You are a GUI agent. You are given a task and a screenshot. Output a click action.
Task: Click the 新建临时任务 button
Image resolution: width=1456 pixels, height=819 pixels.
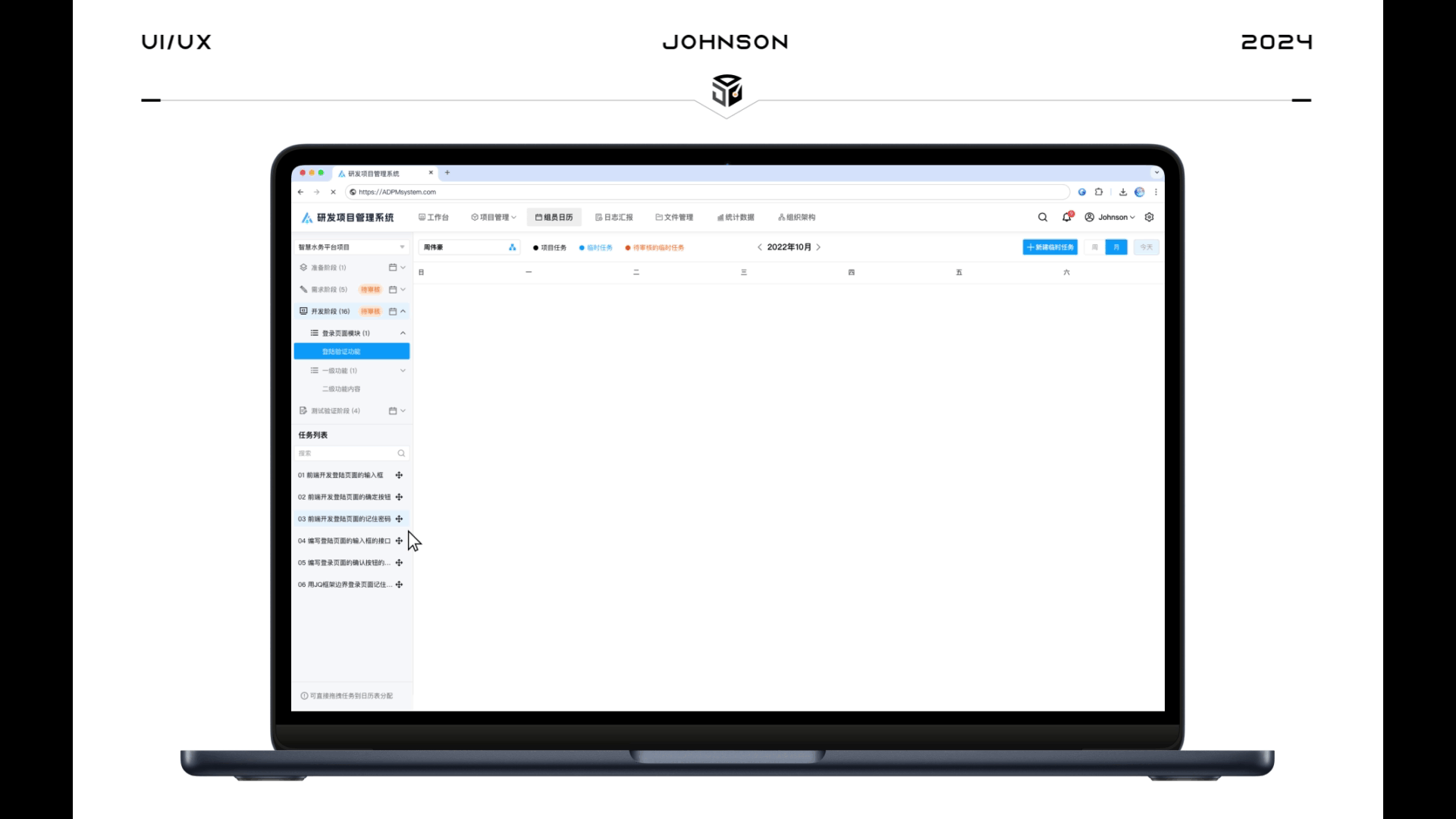[x=1050, y=247]
